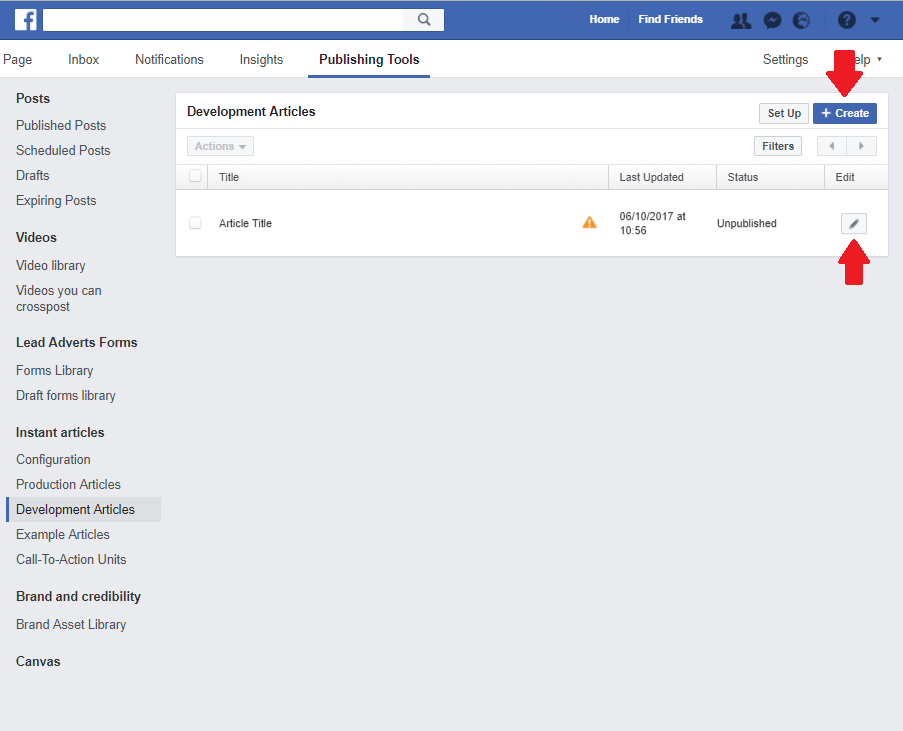This screenshot has height=731, width=903.
Task: Go to next page arrow
Action: (x=862, y=146)
